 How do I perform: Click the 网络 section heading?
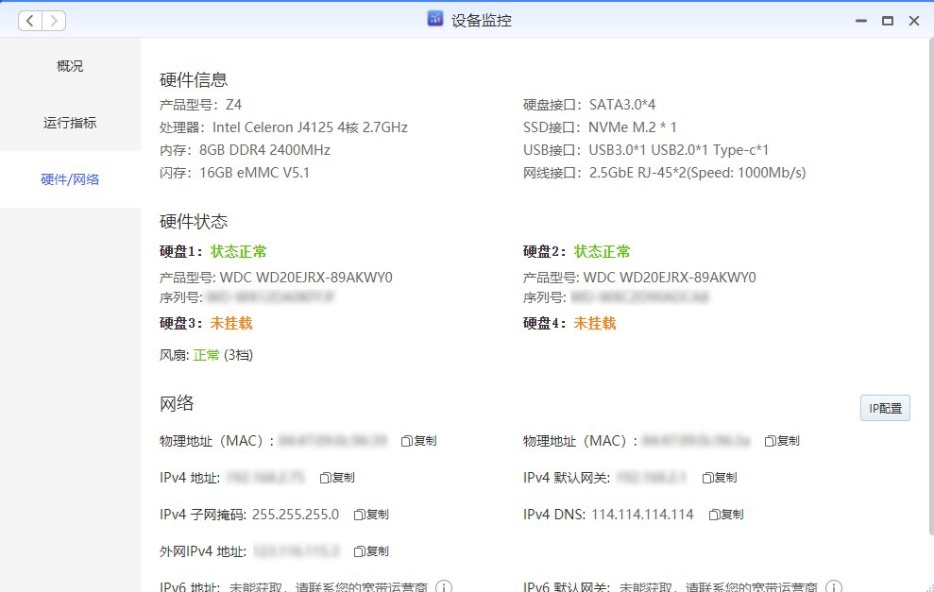coord(176,404)
